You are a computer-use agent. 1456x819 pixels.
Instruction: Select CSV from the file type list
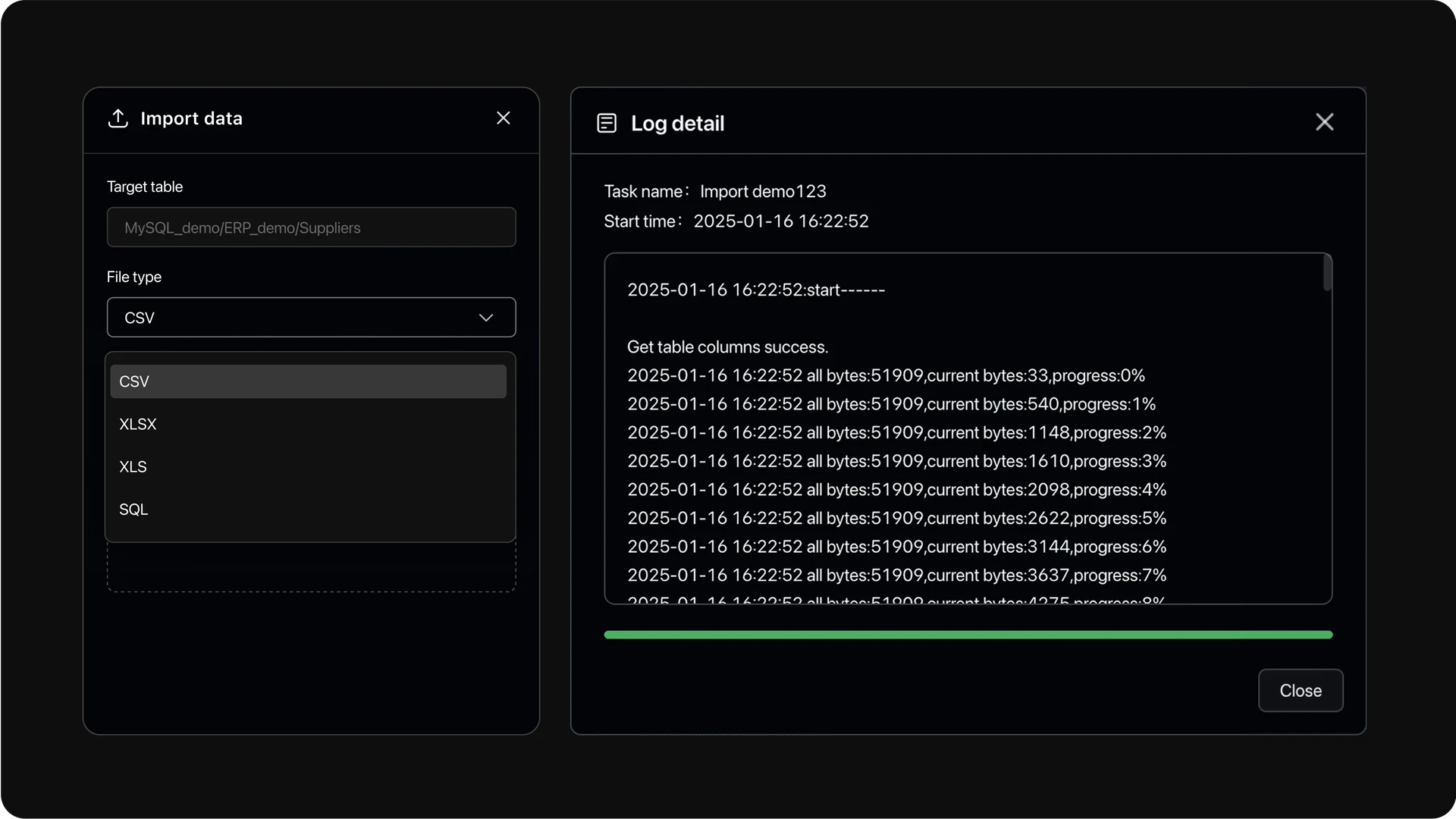pyautogui.click(x=308, y=381)
